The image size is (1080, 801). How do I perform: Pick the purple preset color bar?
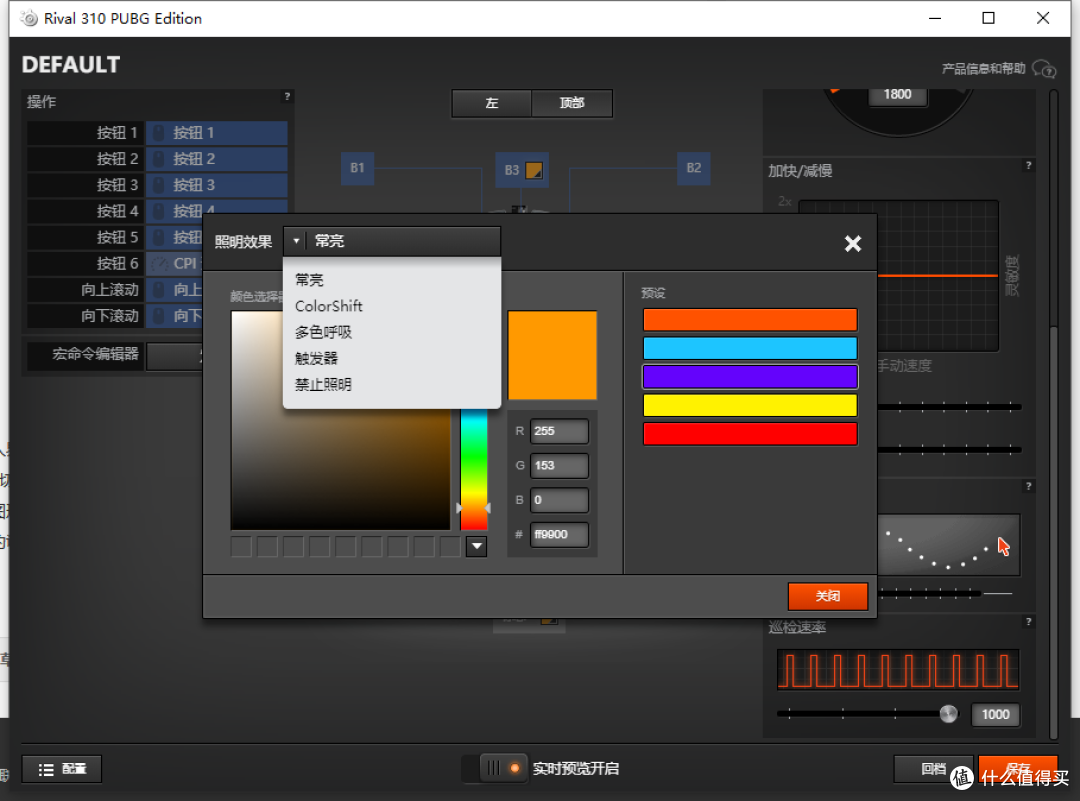click(x=750, y=377)
